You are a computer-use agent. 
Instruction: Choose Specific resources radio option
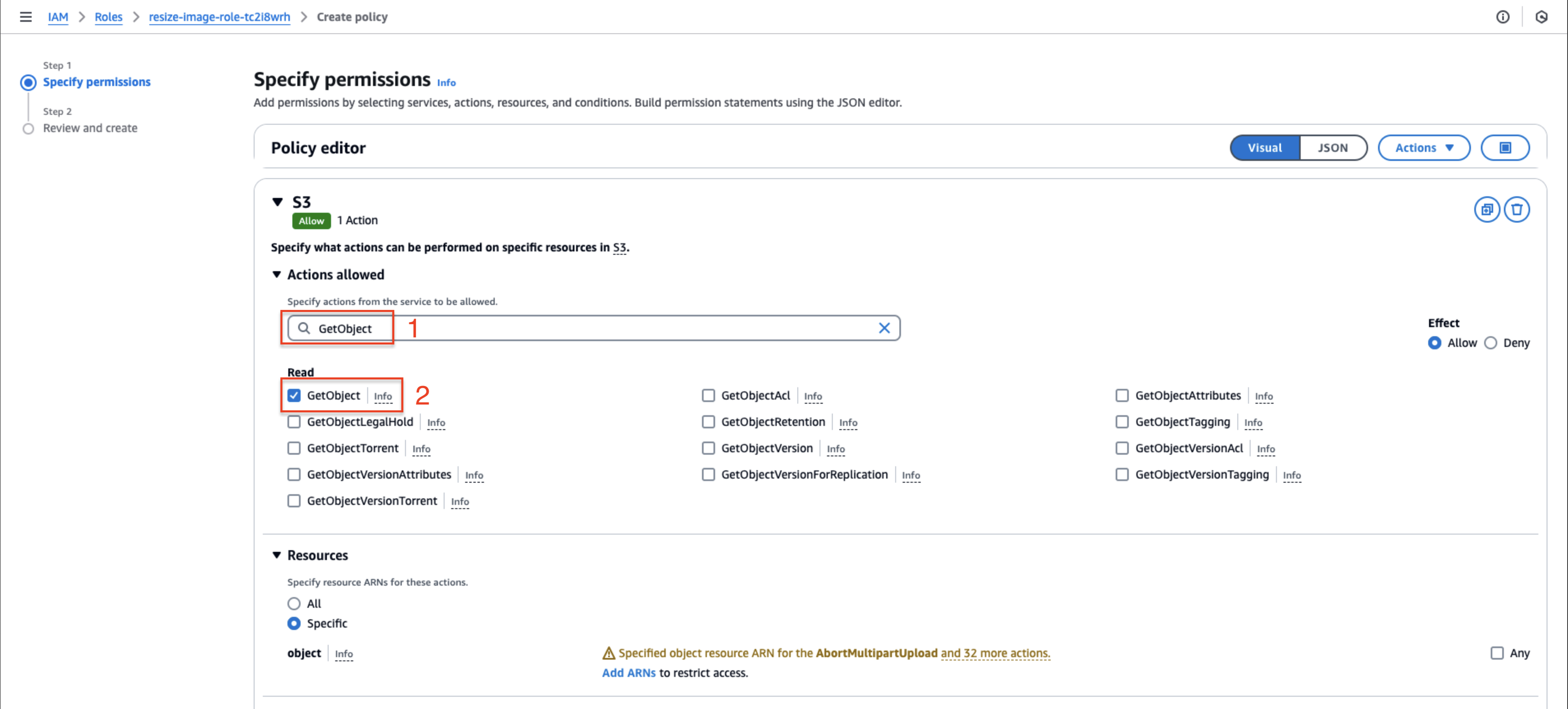coord(294,623)
